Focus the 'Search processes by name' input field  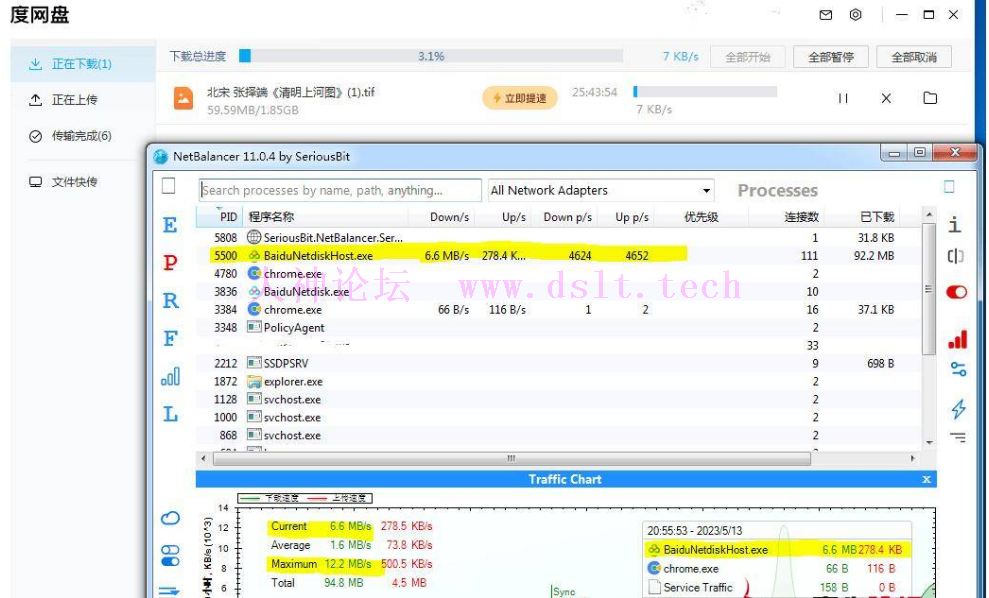click(341, 190)
